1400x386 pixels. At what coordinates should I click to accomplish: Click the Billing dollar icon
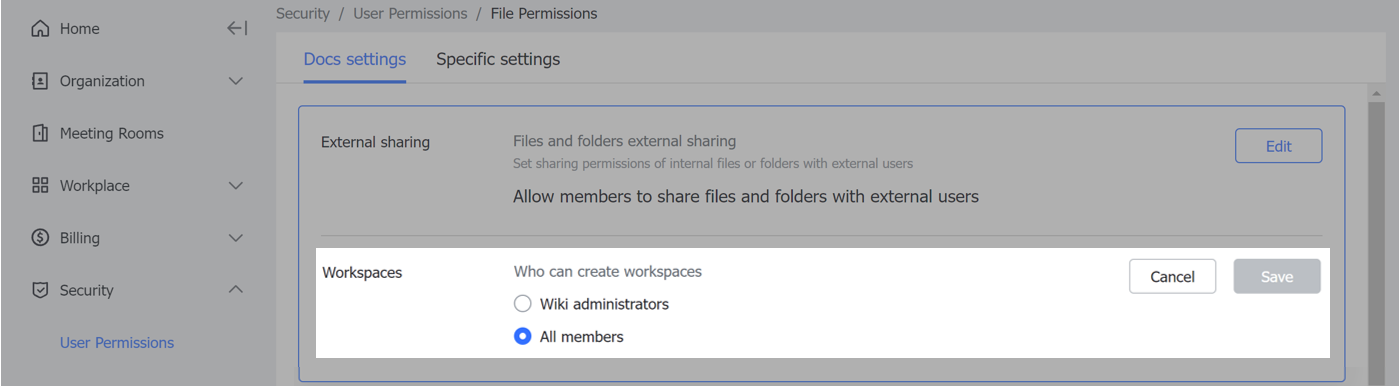[x=40, y=238]
